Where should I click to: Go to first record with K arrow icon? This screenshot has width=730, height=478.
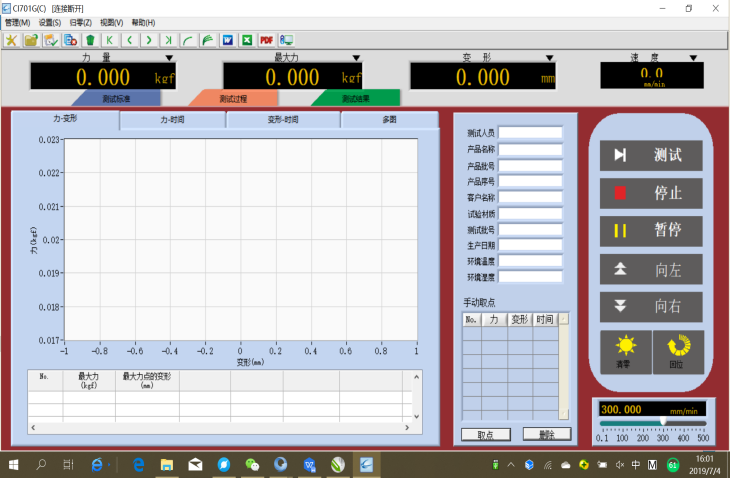pyautogui.click(x=109, y=40)
